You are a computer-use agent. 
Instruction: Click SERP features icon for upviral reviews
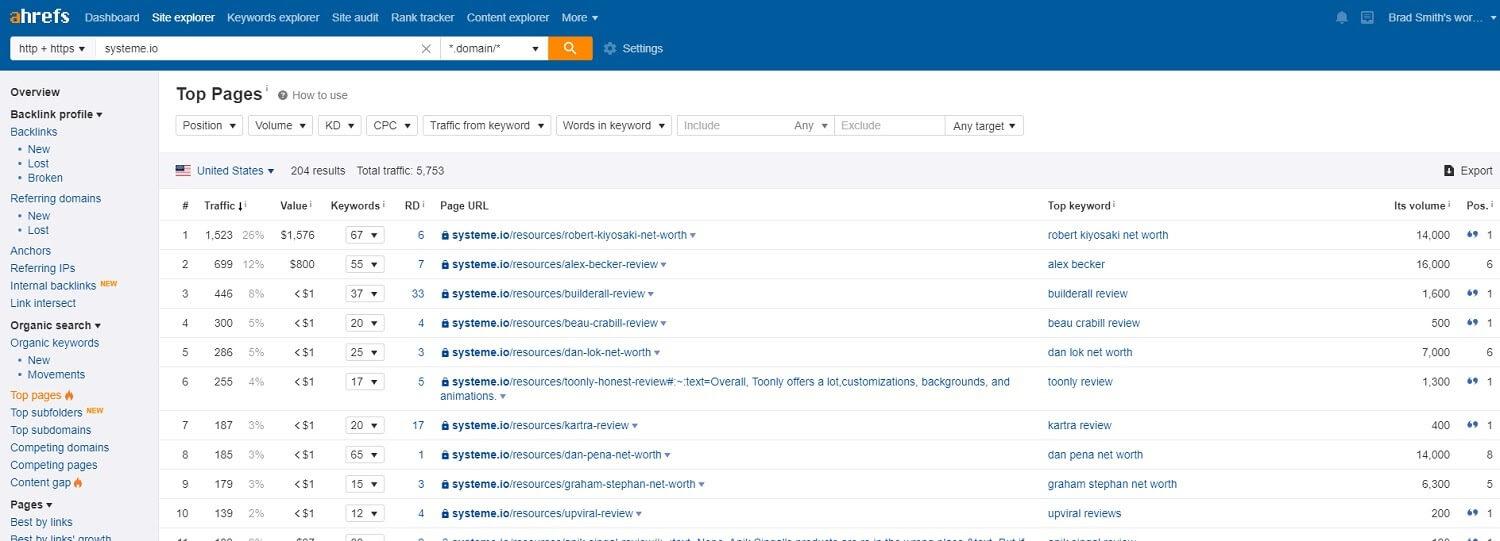point(1472,513)
